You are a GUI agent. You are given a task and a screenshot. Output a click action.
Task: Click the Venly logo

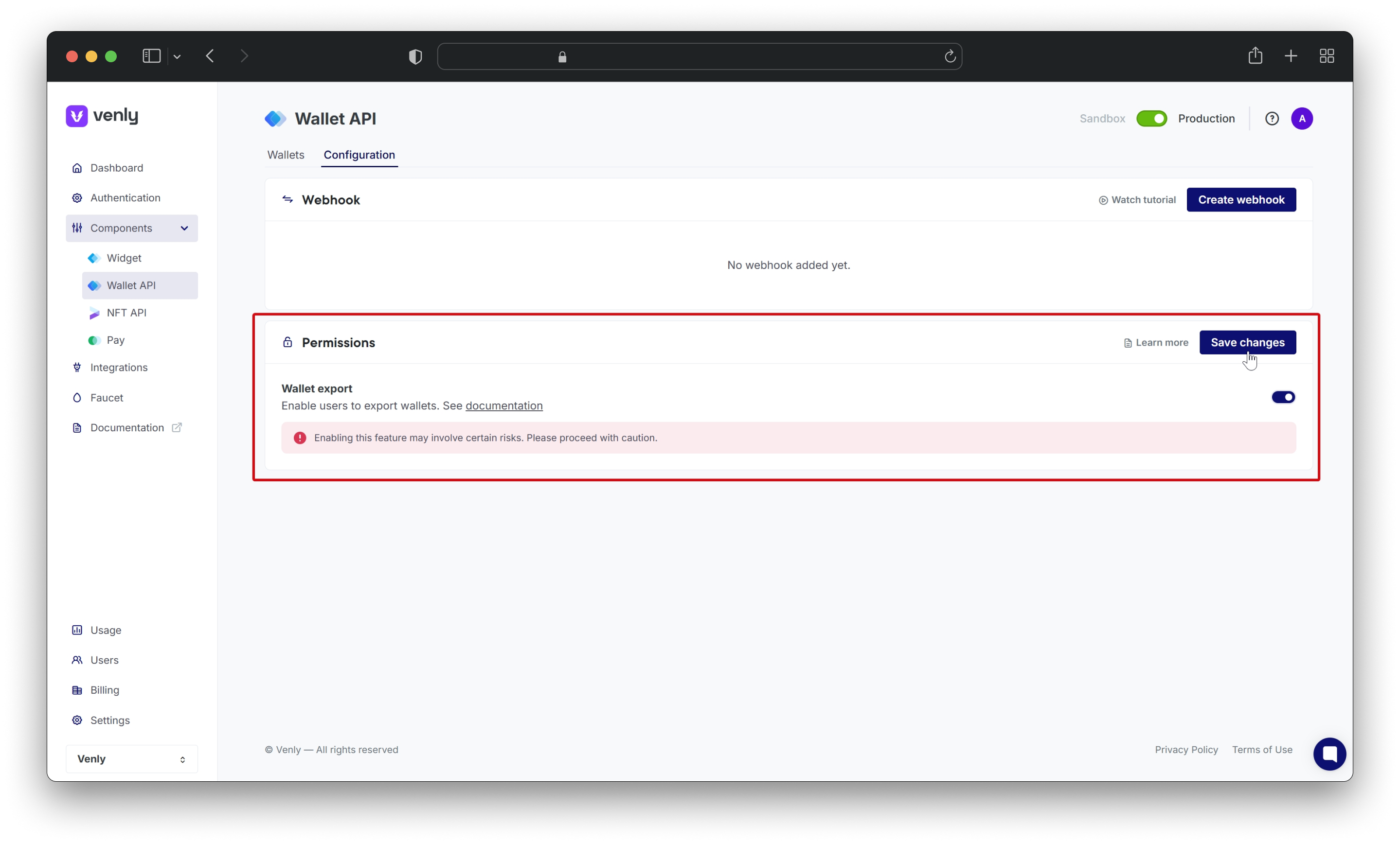pos(102,116)
